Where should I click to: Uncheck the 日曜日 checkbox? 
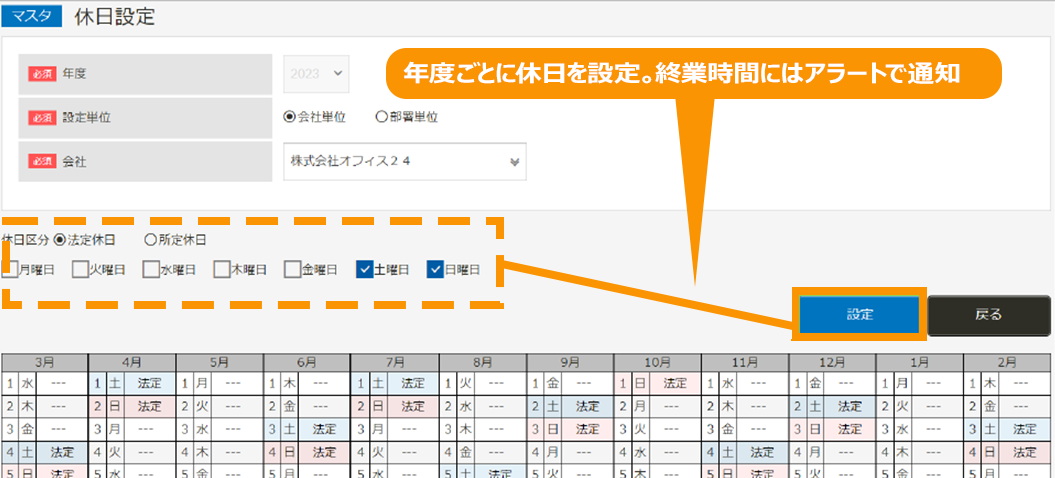pos(435,269)
